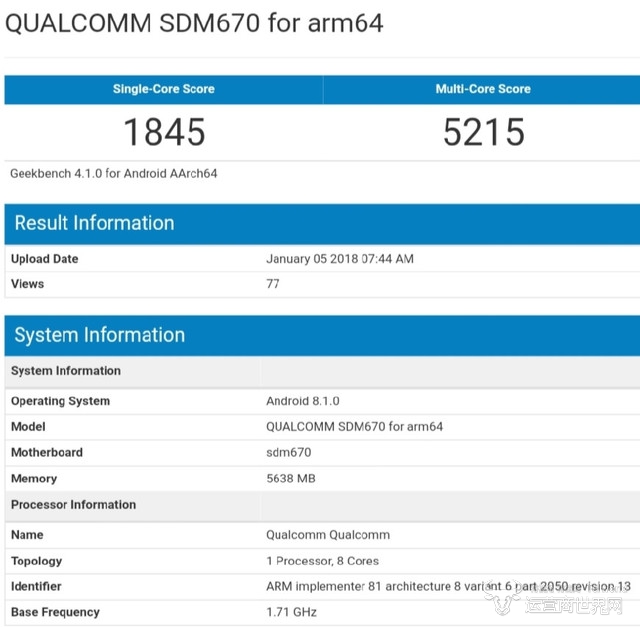Click the Views count value 77
640x627 pixels.
[273, 284]
